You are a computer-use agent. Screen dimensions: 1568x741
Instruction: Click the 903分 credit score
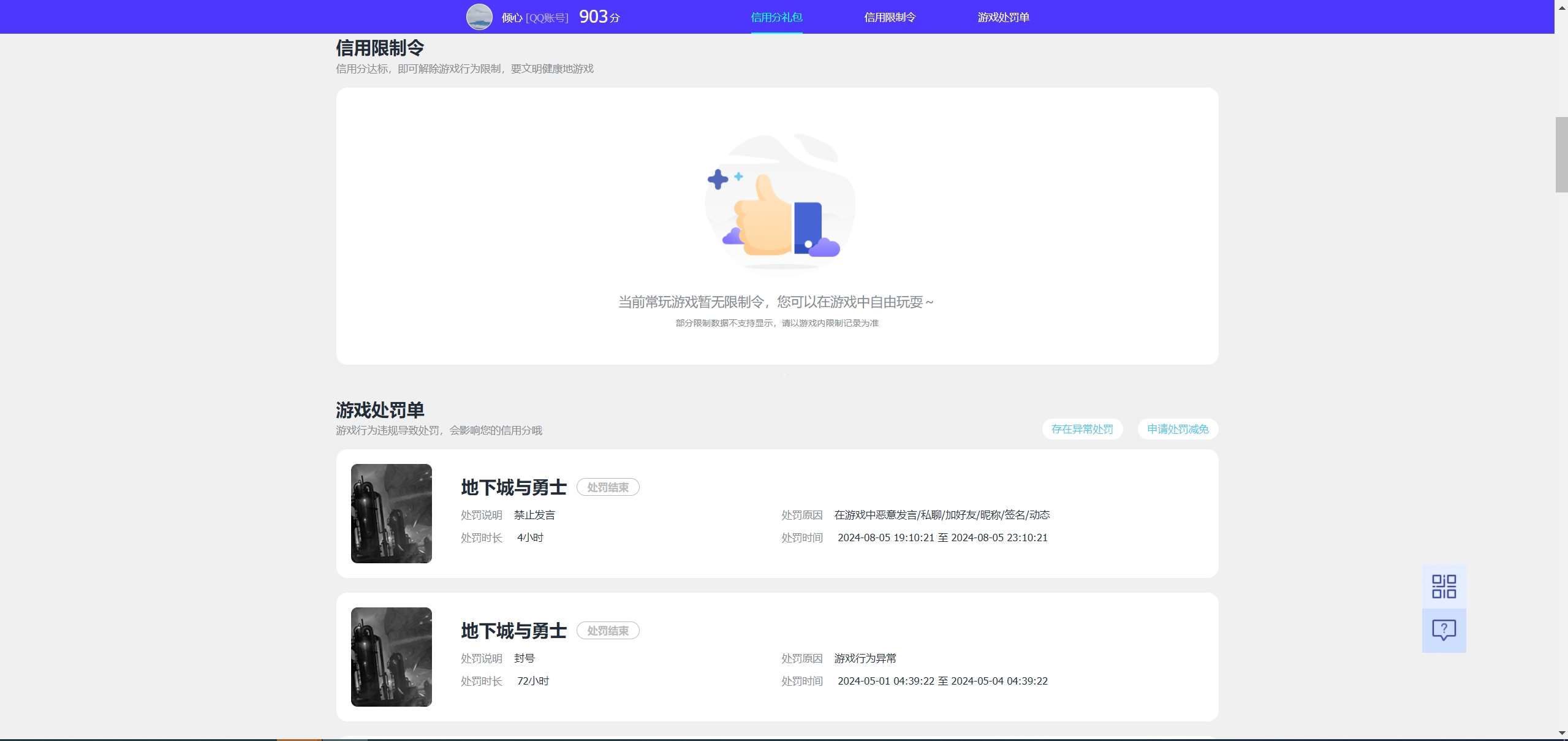coord(599,17)
